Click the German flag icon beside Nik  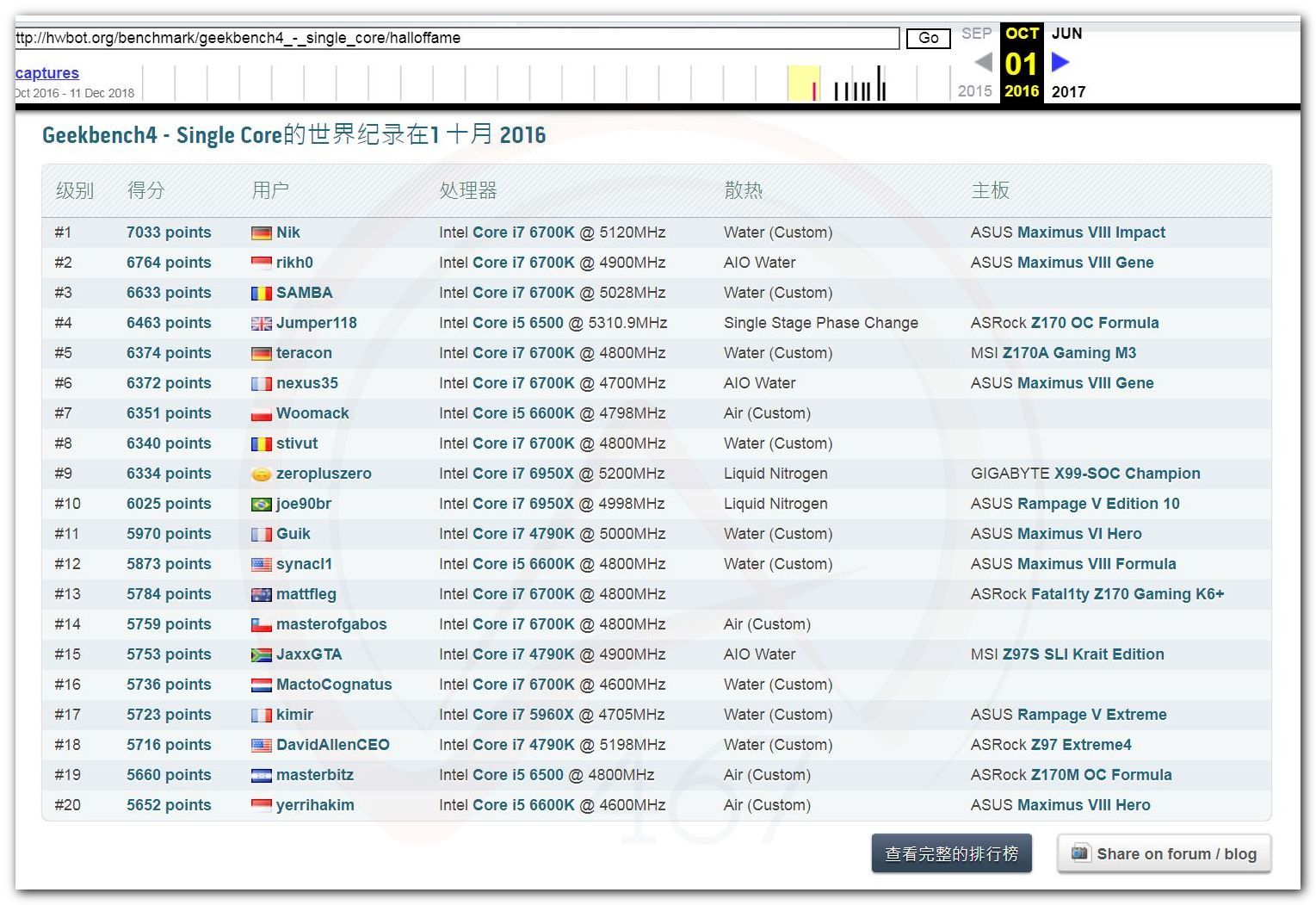point(261,233)
